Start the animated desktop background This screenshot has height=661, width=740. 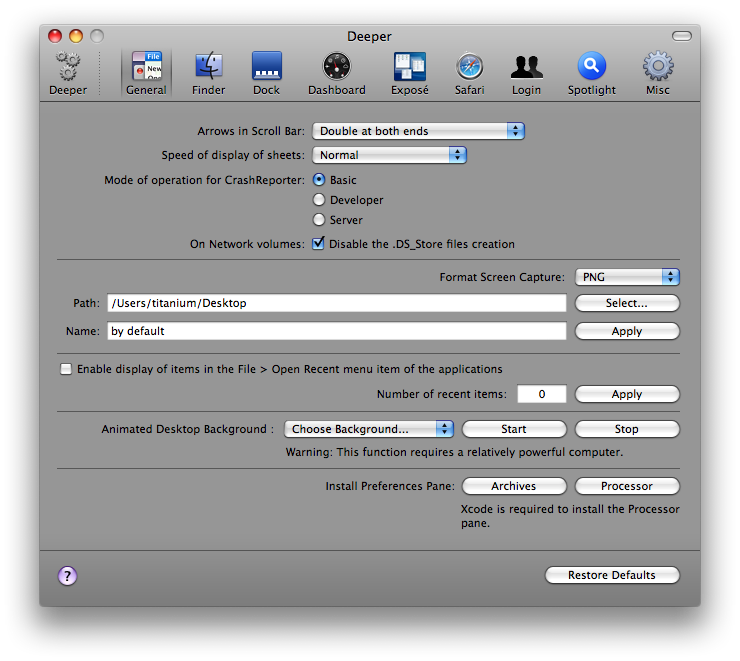[x=514, y=429]
